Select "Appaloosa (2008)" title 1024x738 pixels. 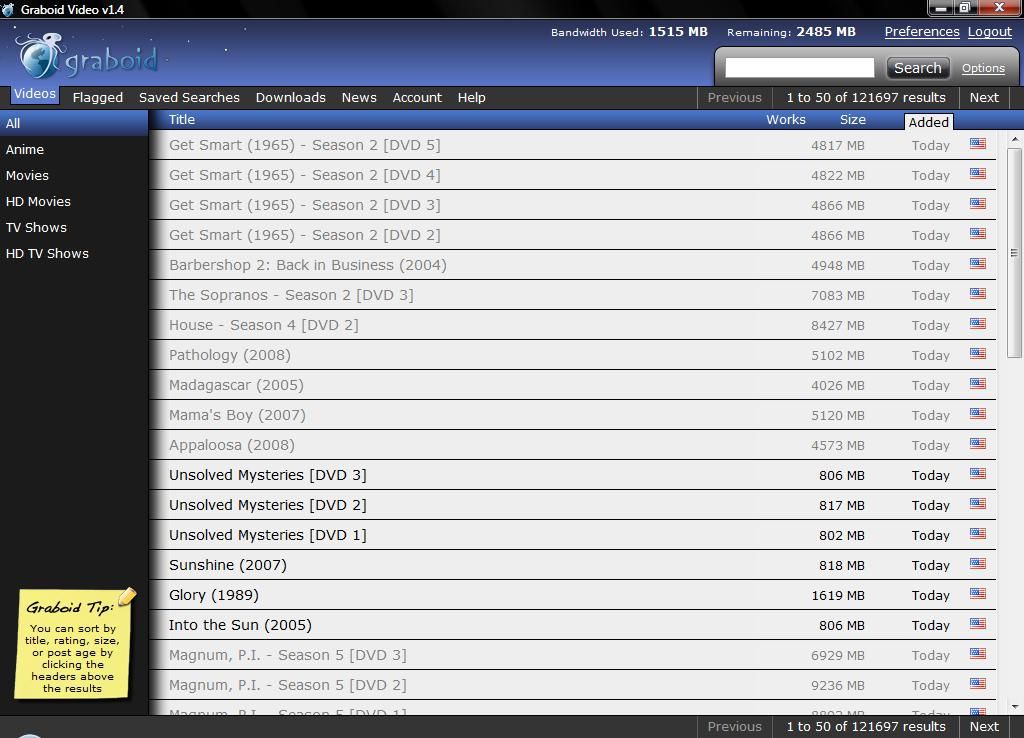232,445
